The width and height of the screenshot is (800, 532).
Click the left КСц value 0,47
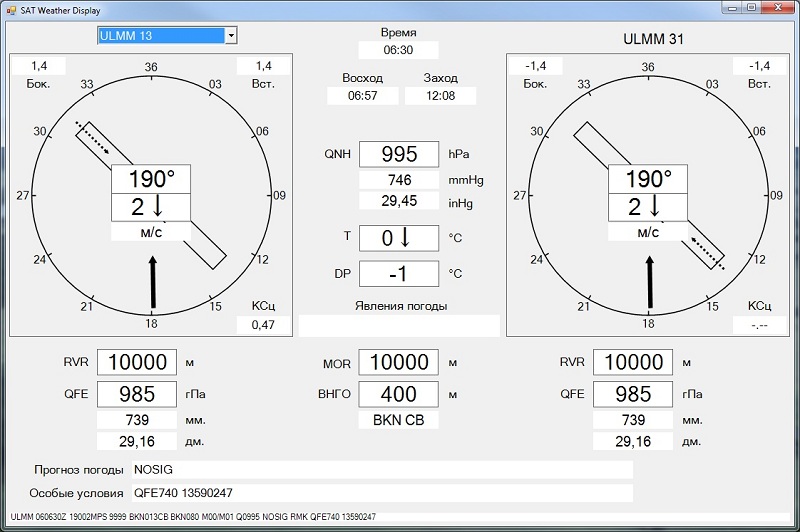pos(263,325)
